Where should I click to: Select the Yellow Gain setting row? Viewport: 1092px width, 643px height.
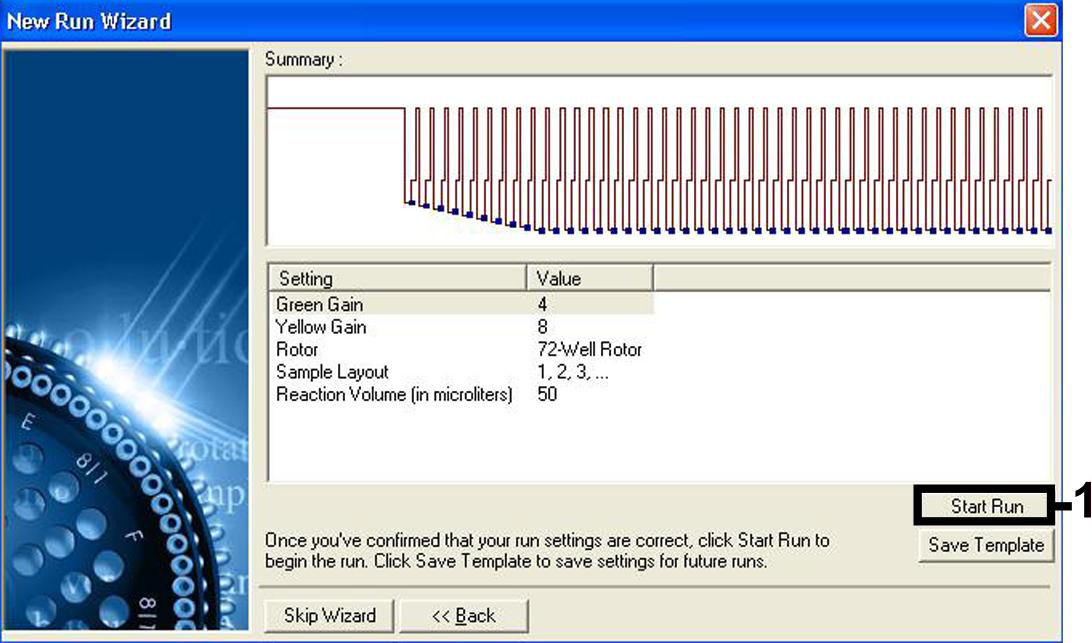[461, 327]
